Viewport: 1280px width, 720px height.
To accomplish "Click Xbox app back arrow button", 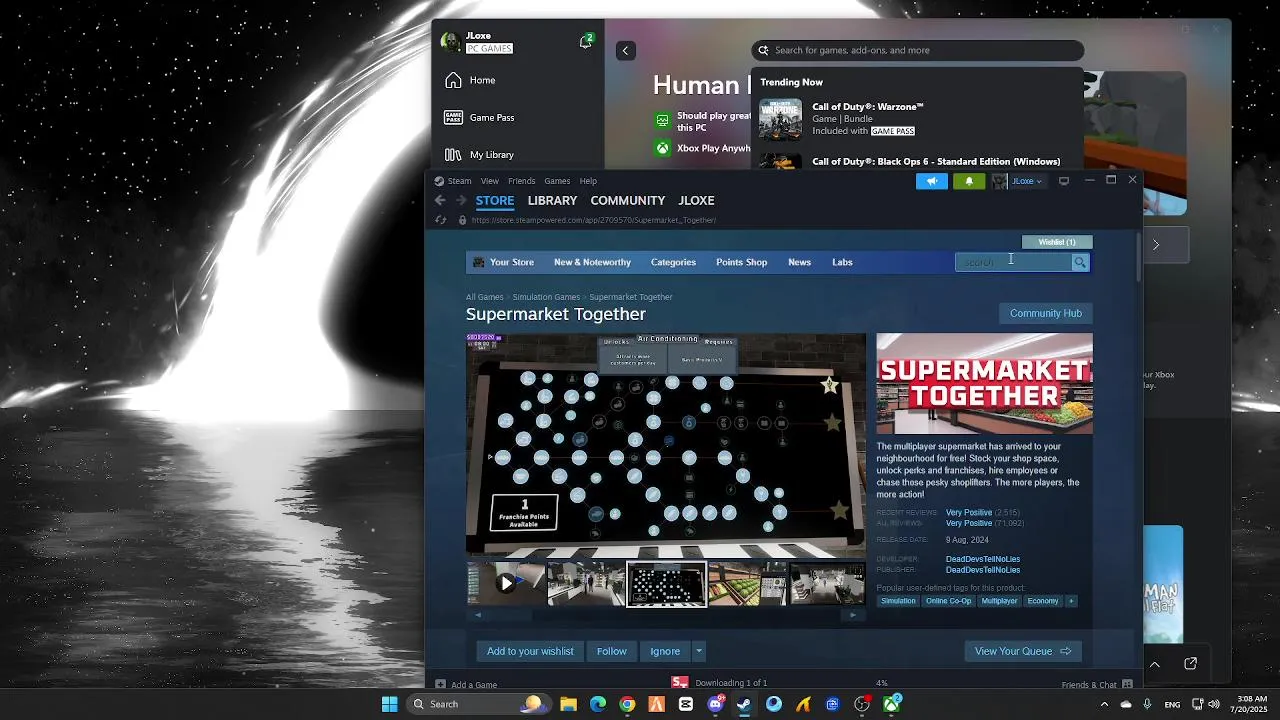I will click(x=626, y=50).
